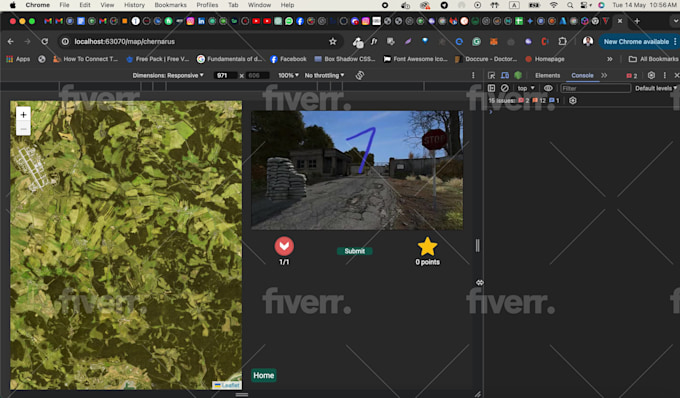Open the tab search dropdown arrow
The height and width of the screenshot is (398, 680).
click(x=675, y=21)
